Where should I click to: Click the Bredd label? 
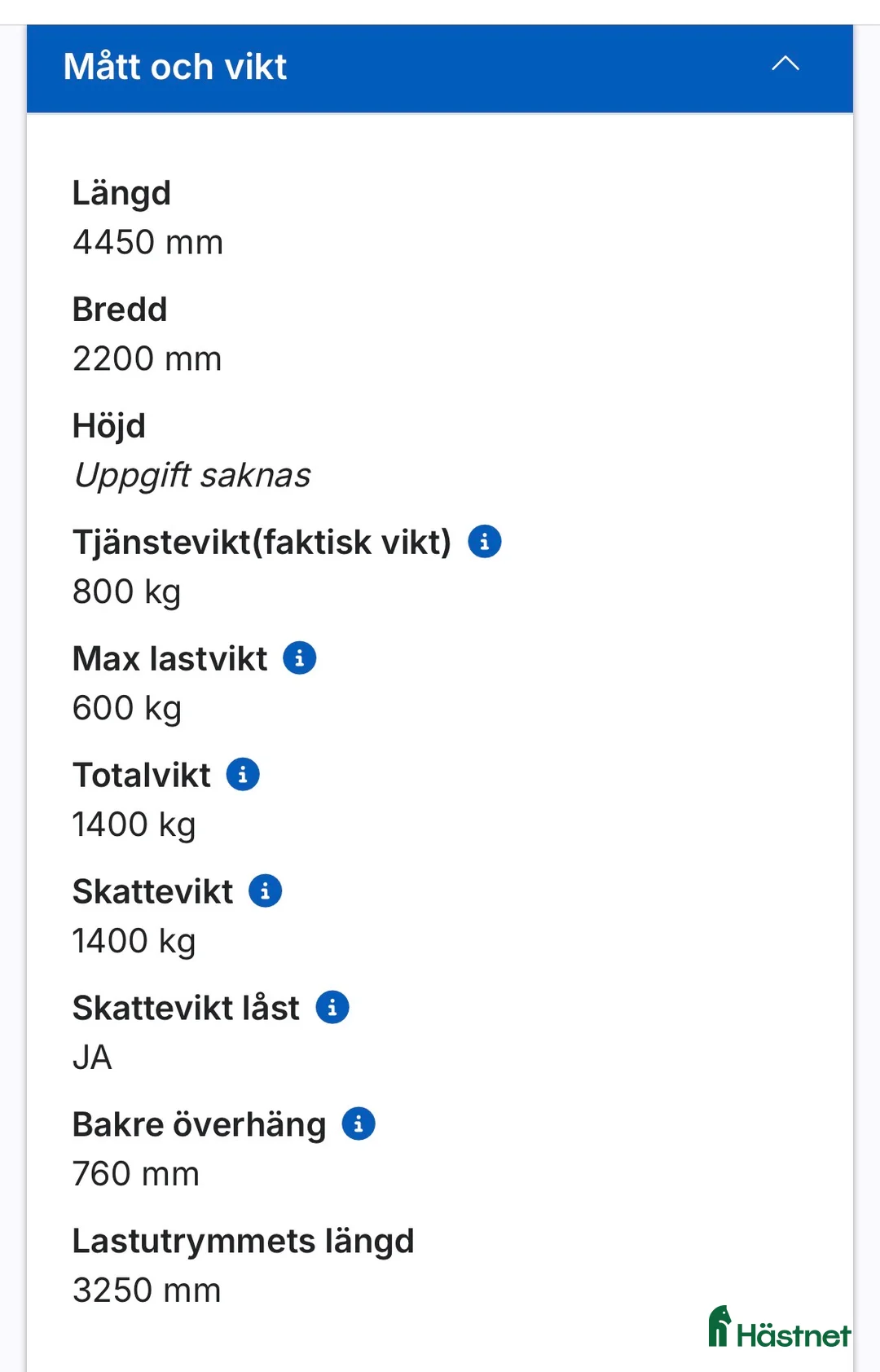point(120,309)
